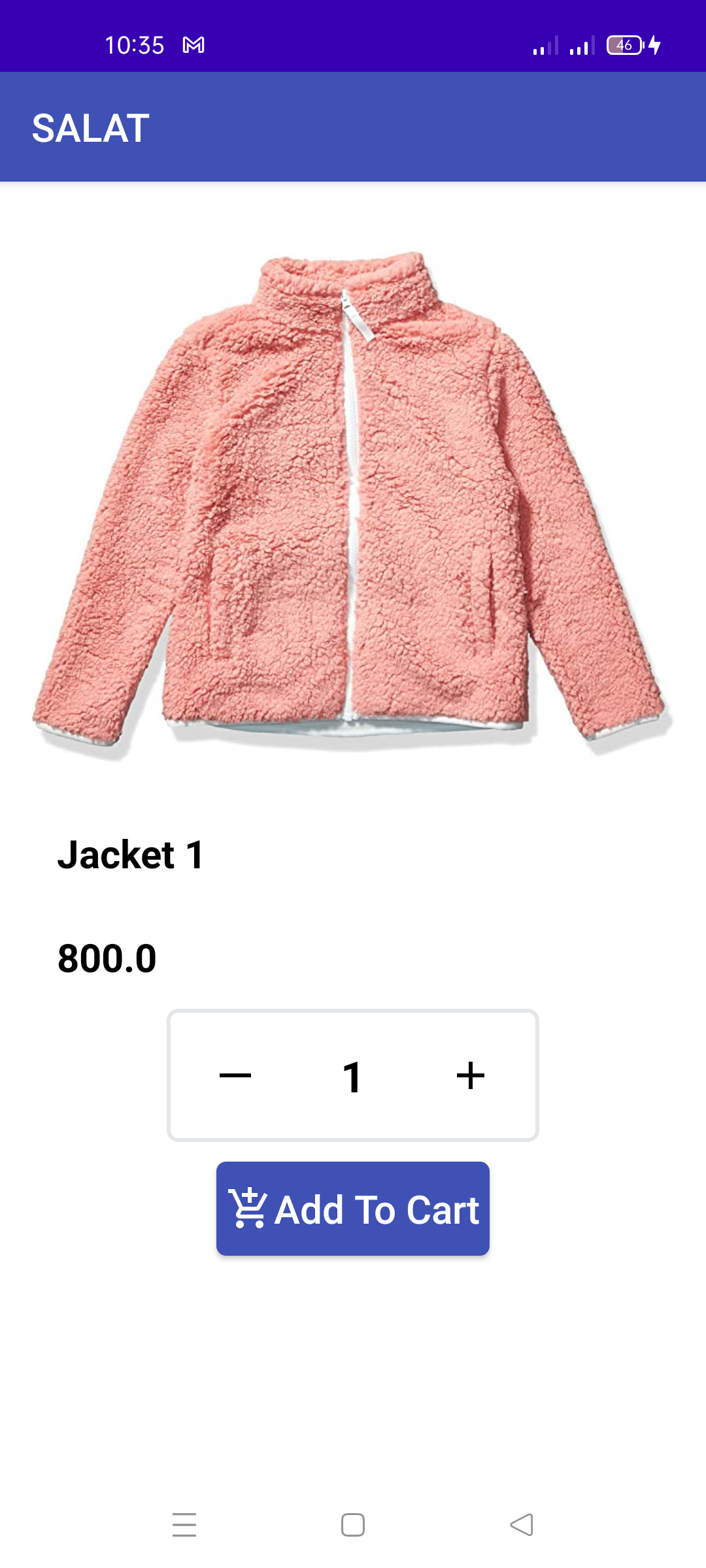Image resolution: width=706 pixels, height=1568 pixels.
Task: Tap the battery indicator showing 46
Action: tap(625, 45)
